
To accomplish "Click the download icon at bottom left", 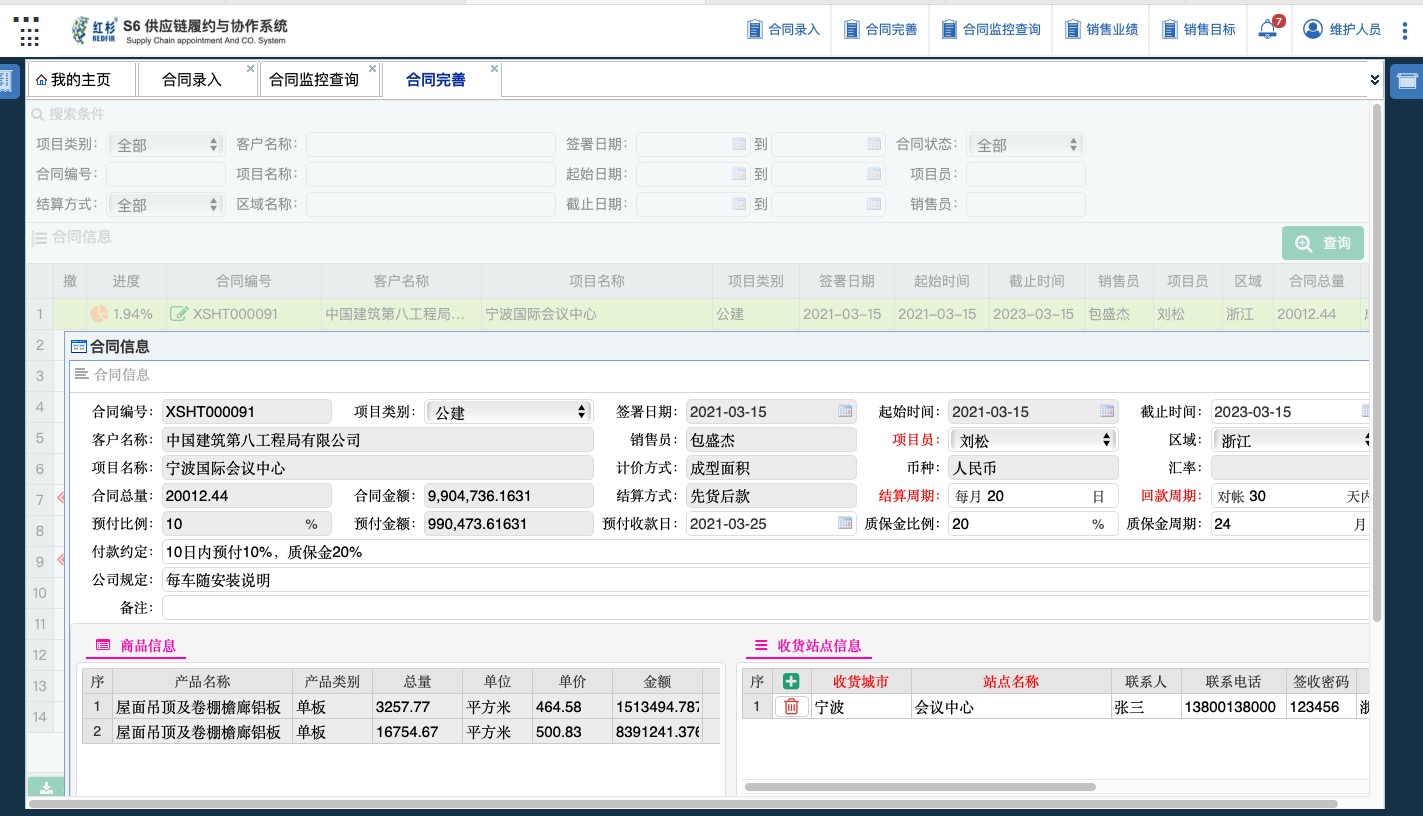I will [x=46, y=788].
